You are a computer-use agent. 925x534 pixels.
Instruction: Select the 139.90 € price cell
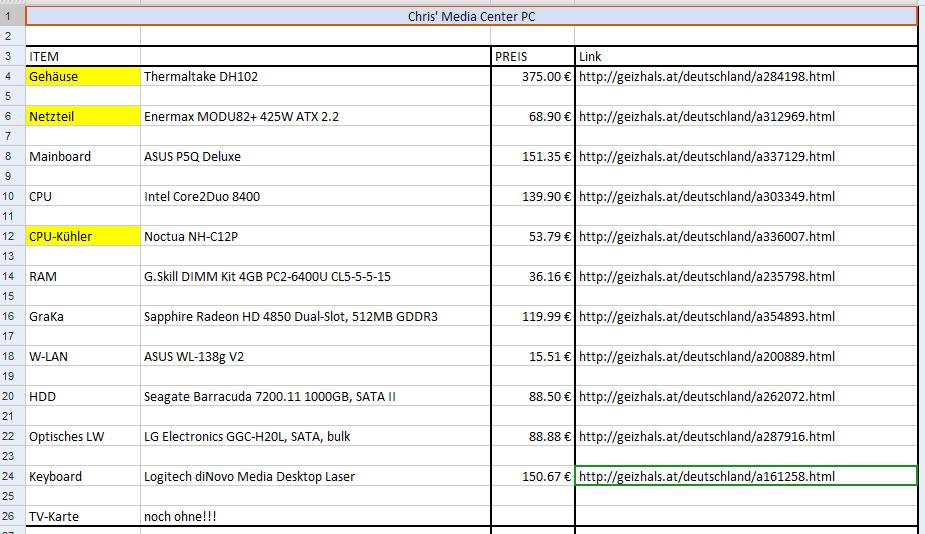[x=533, y=196]
